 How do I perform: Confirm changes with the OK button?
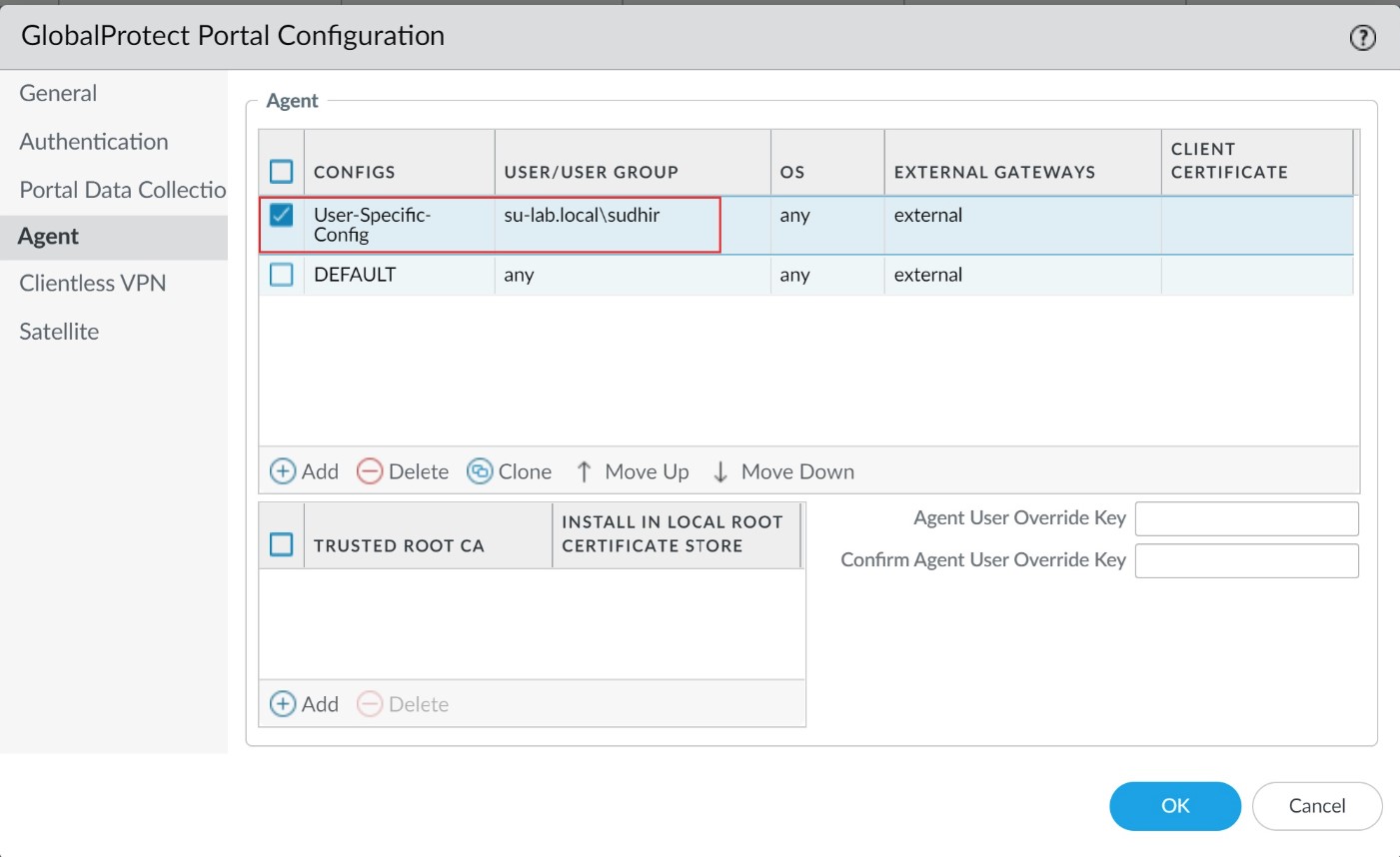coord(1175,806)
